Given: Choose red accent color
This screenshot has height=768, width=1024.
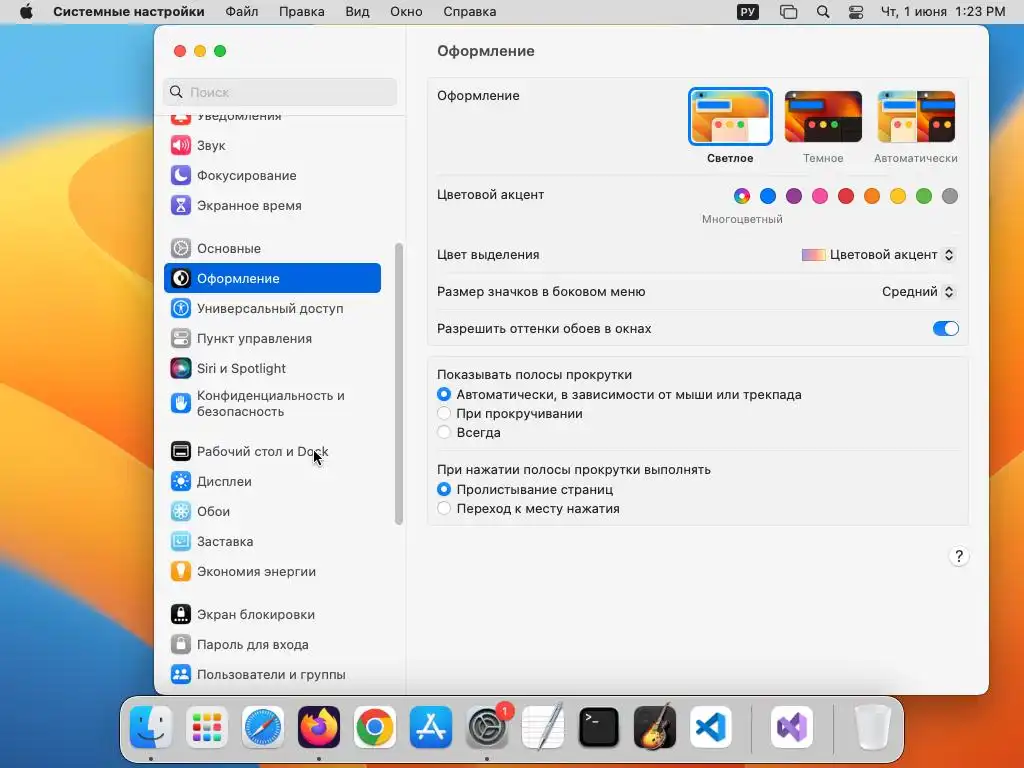Looking at the screenshot, I should pyautogui.click(x=846, y=196).
